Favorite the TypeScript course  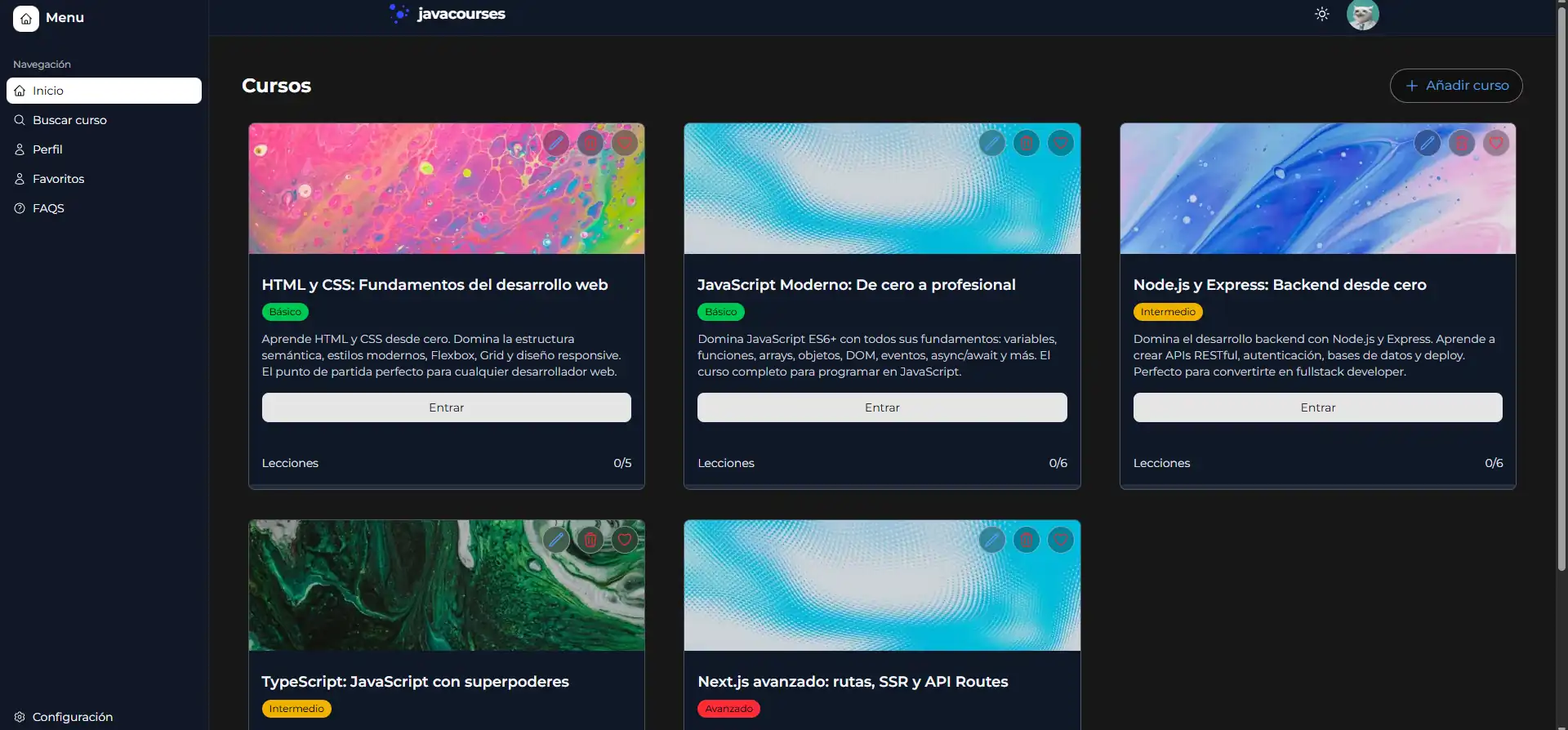click(625, 541)
